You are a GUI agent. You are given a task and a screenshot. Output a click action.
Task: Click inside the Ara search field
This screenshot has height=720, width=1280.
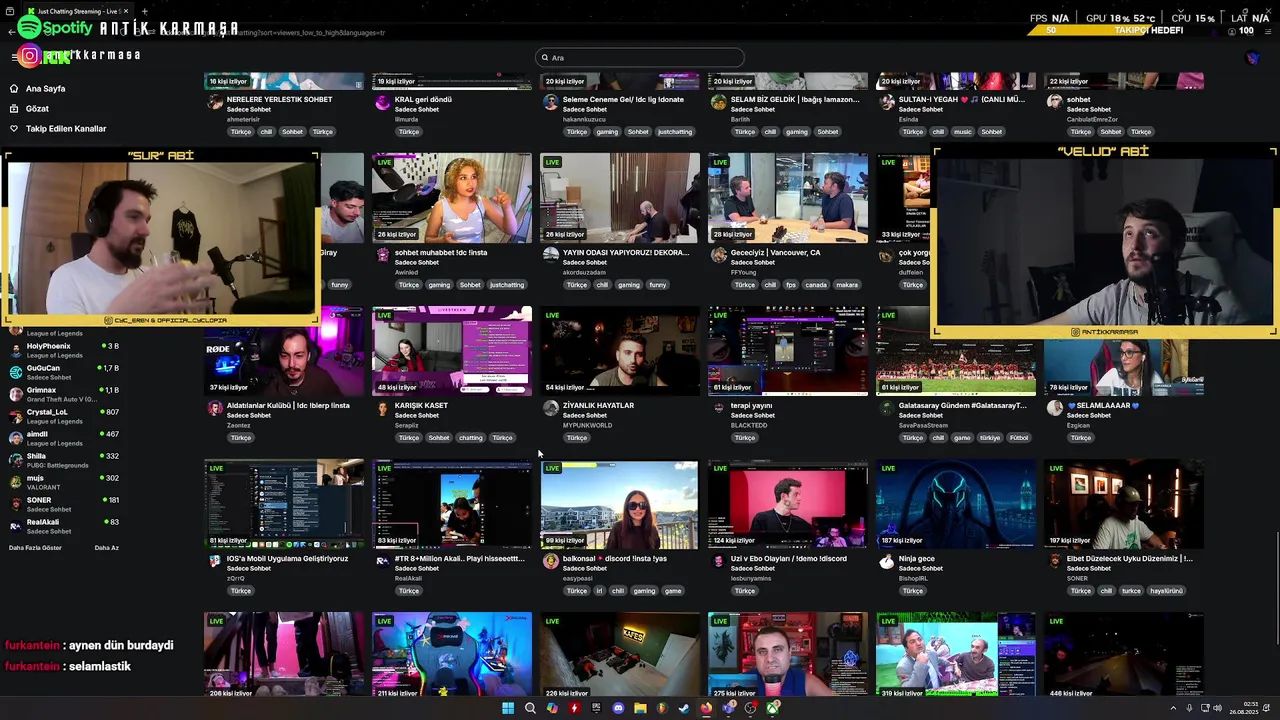[x=640, y=58]
